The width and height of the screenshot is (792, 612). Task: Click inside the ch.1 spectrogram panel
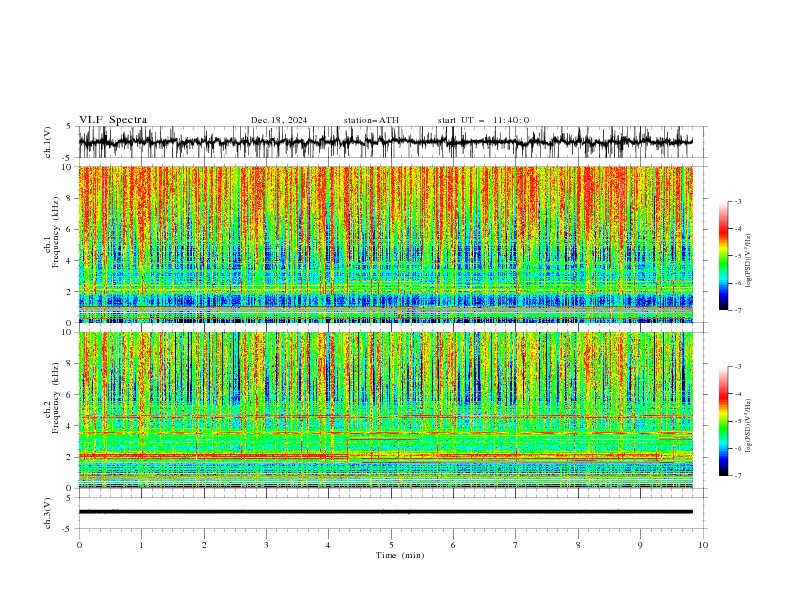coord(385,244)
